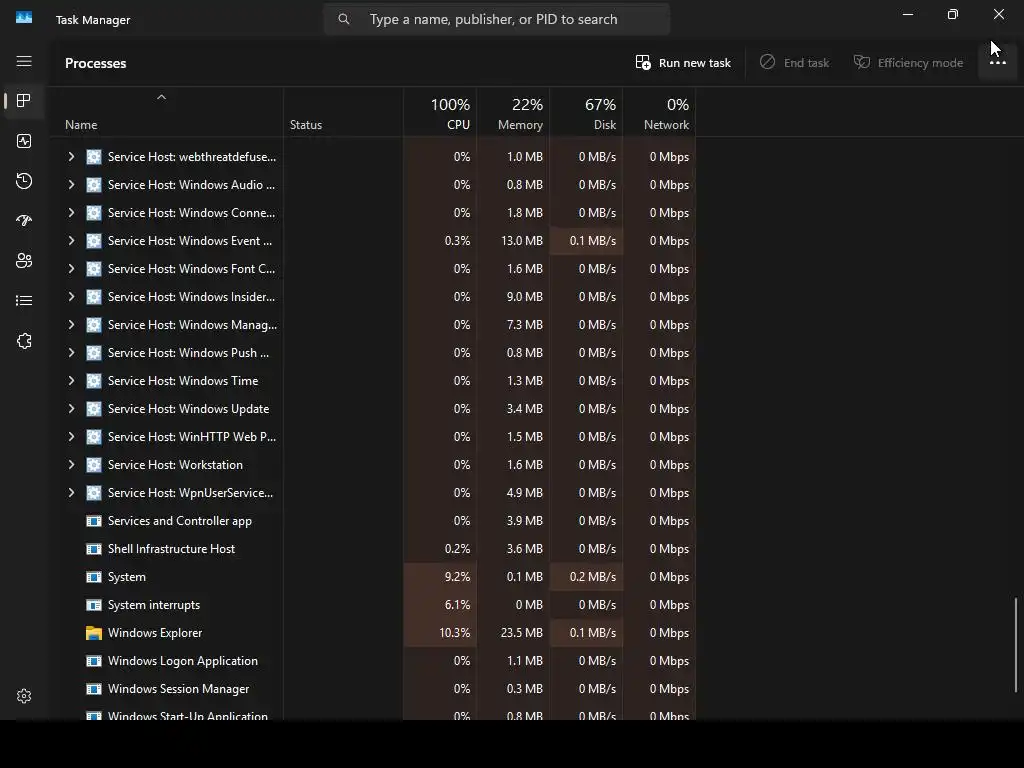This screenshot has width=1024, height=768.
Task: Click the Task Manager app icon
Action: pos(24,18)
